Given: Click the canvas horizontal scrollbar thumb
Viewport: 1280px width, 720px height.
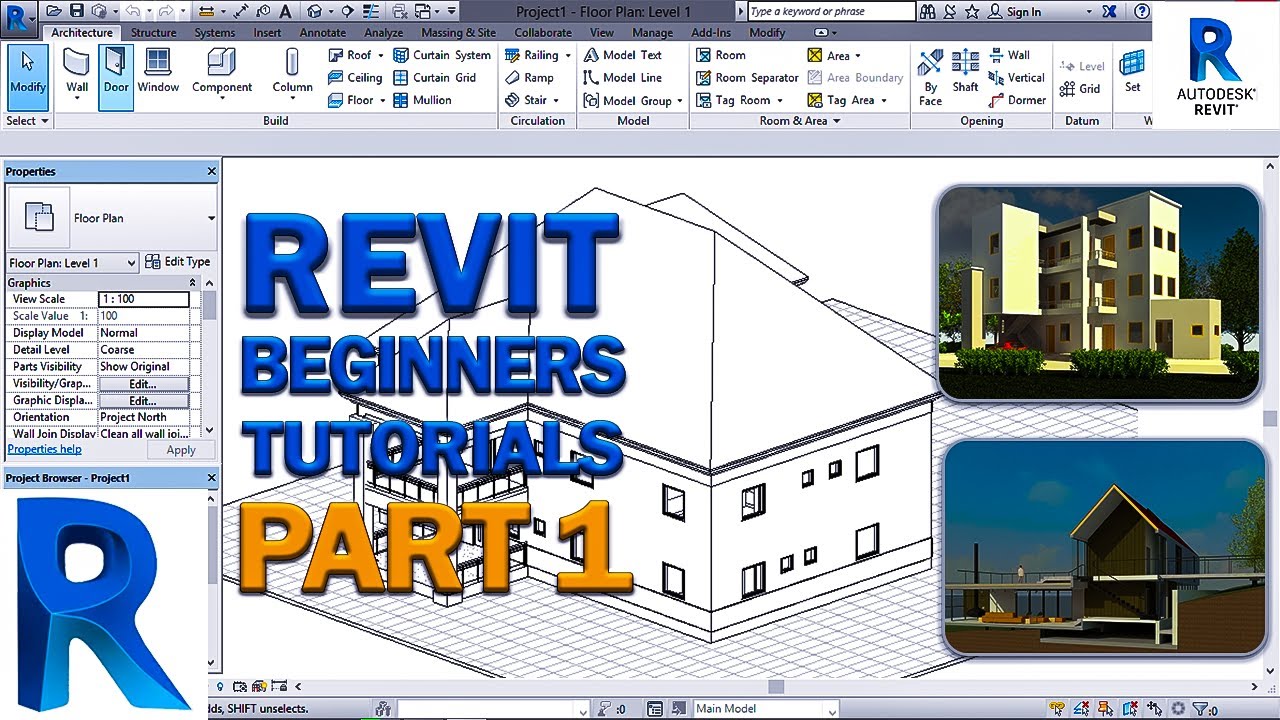Looking at the screenshot, I should (x=776, y=687).
